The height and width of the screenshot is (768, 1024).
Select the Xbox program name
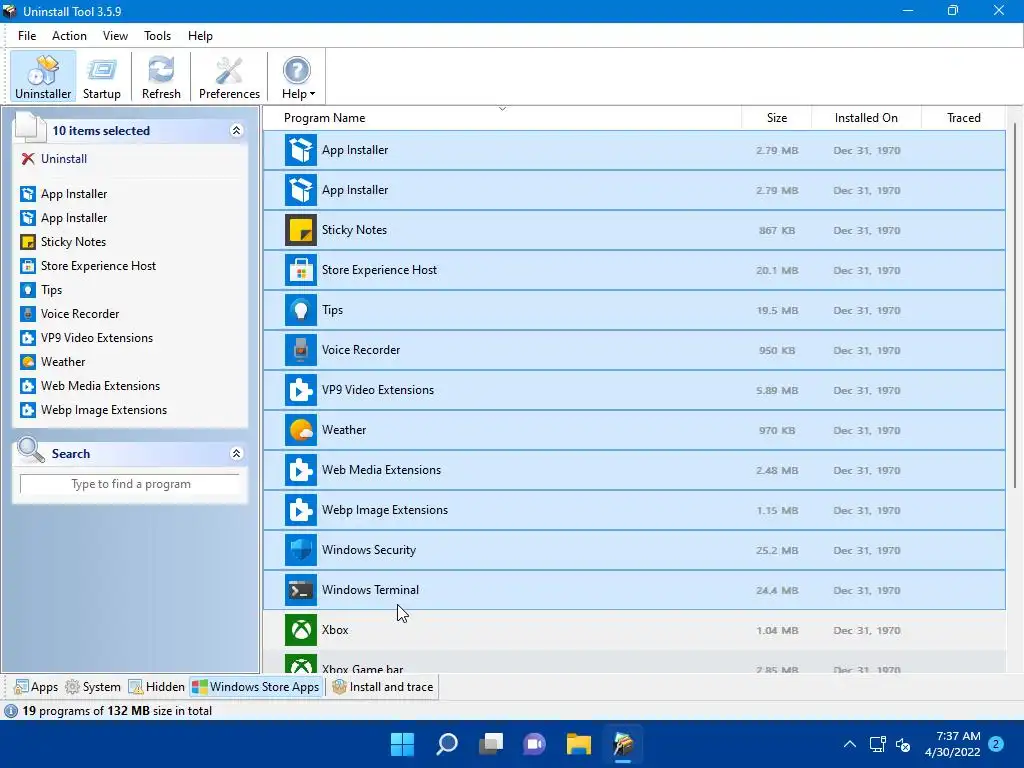(335, 630)
